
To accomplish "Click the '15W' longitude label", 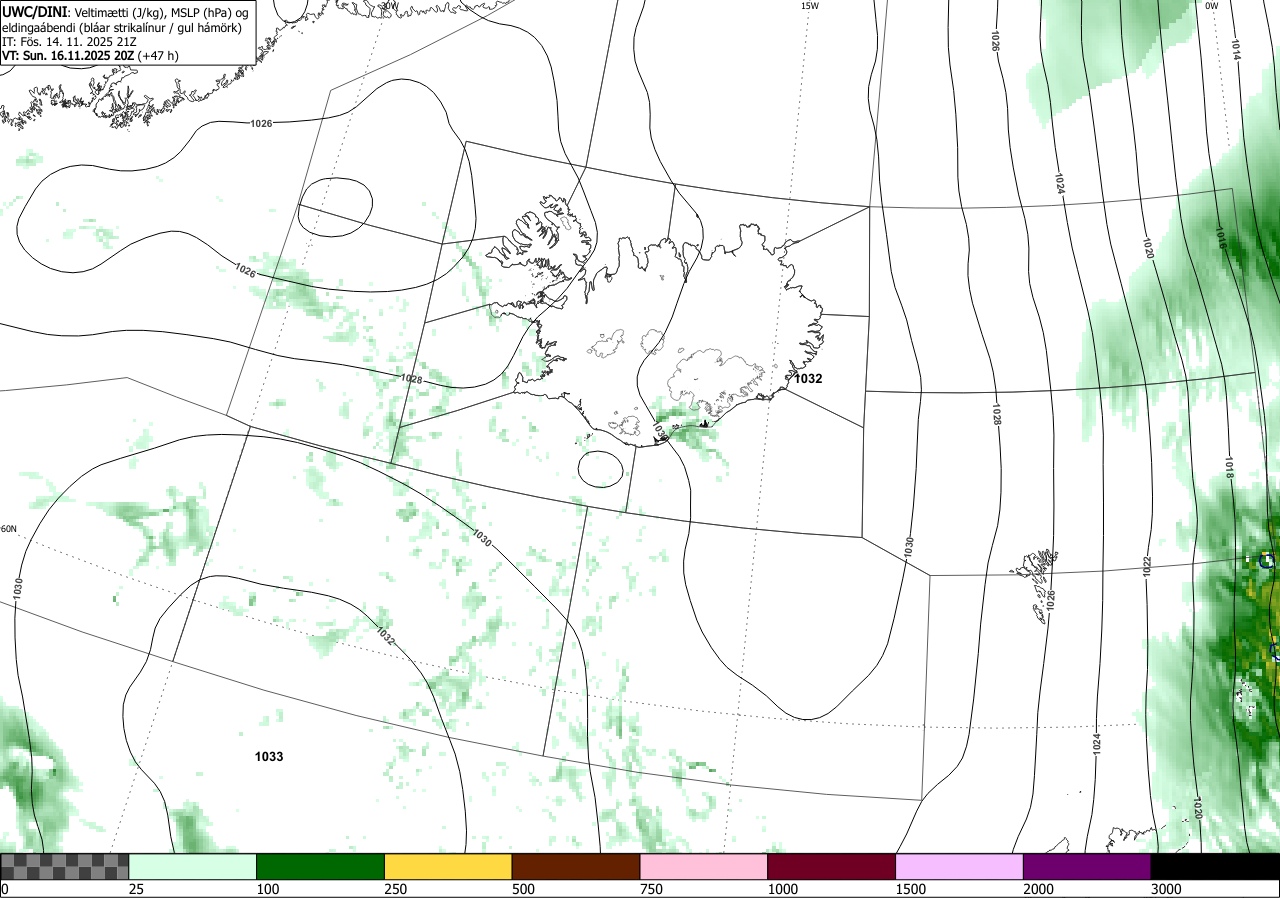I will (x=810, y=6).
